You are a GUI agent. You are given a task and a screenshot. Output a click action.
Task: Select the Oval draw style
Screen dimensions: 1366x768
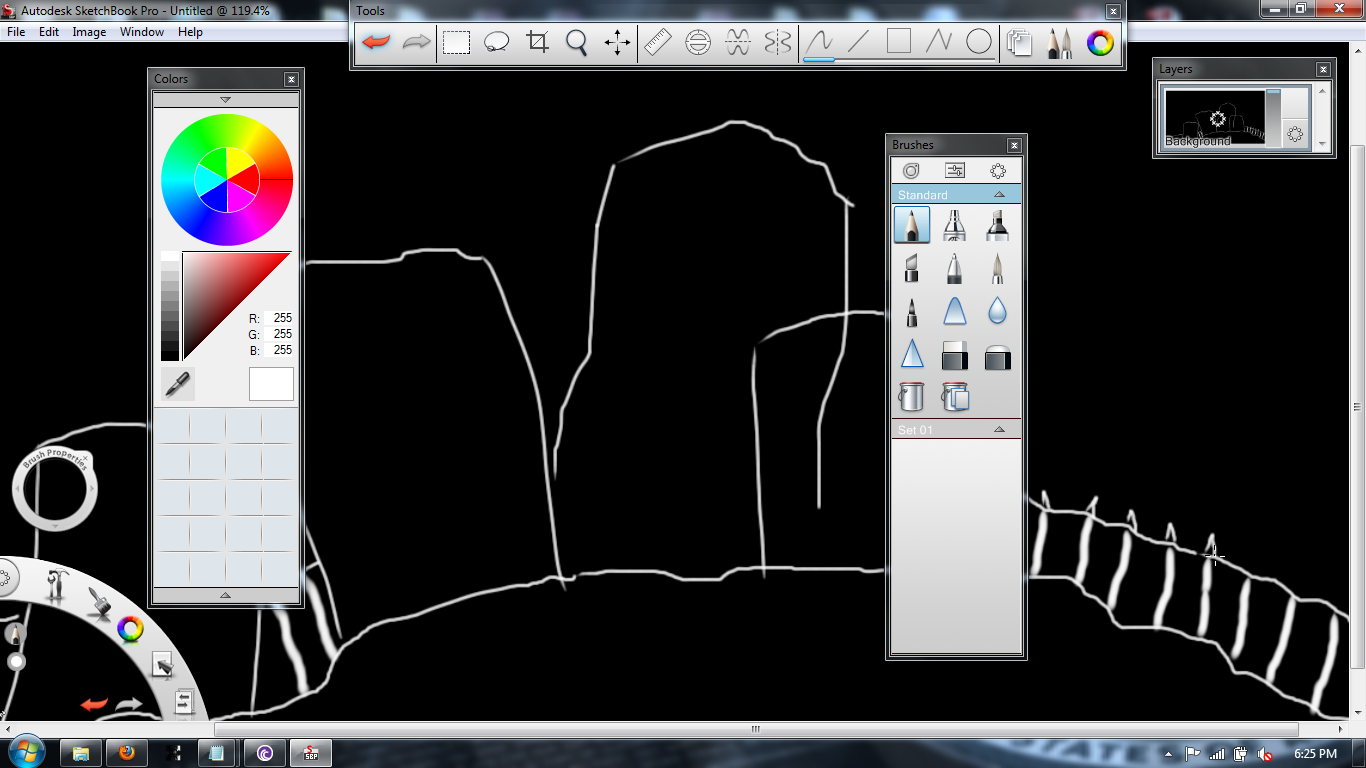(x=979, y=42)
